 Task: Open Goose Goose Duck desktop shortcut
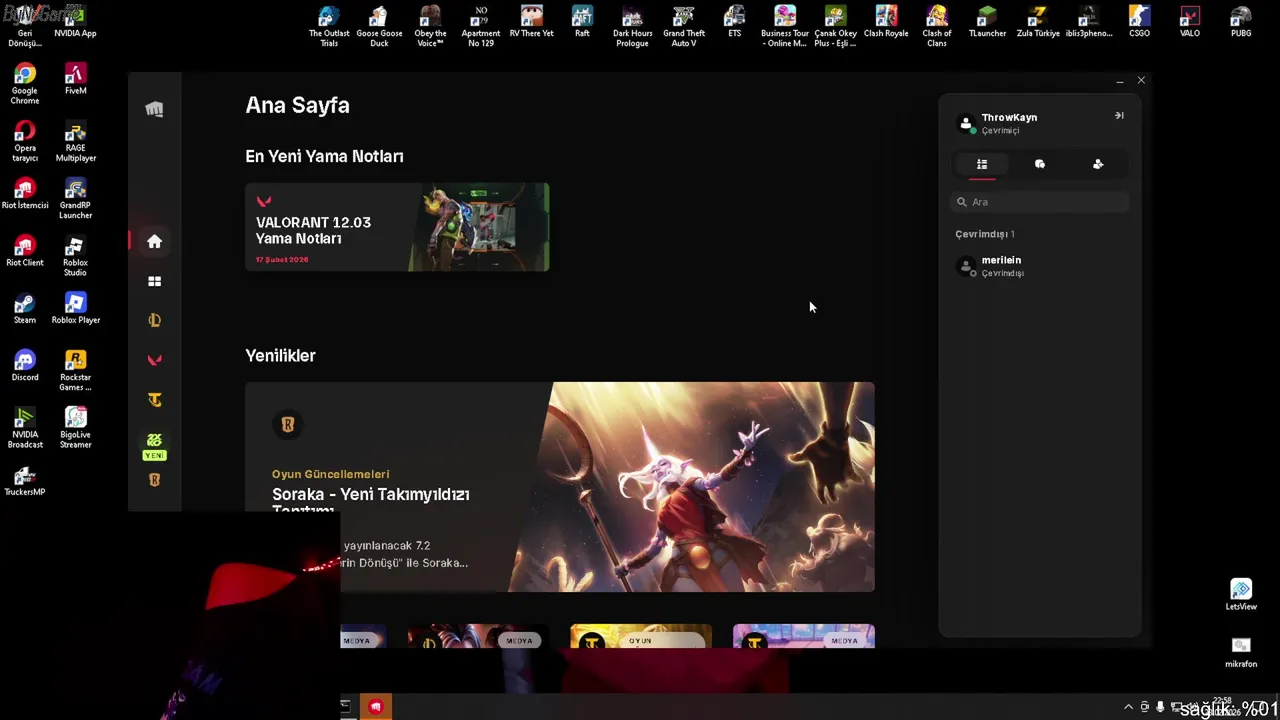pos(379,27)
